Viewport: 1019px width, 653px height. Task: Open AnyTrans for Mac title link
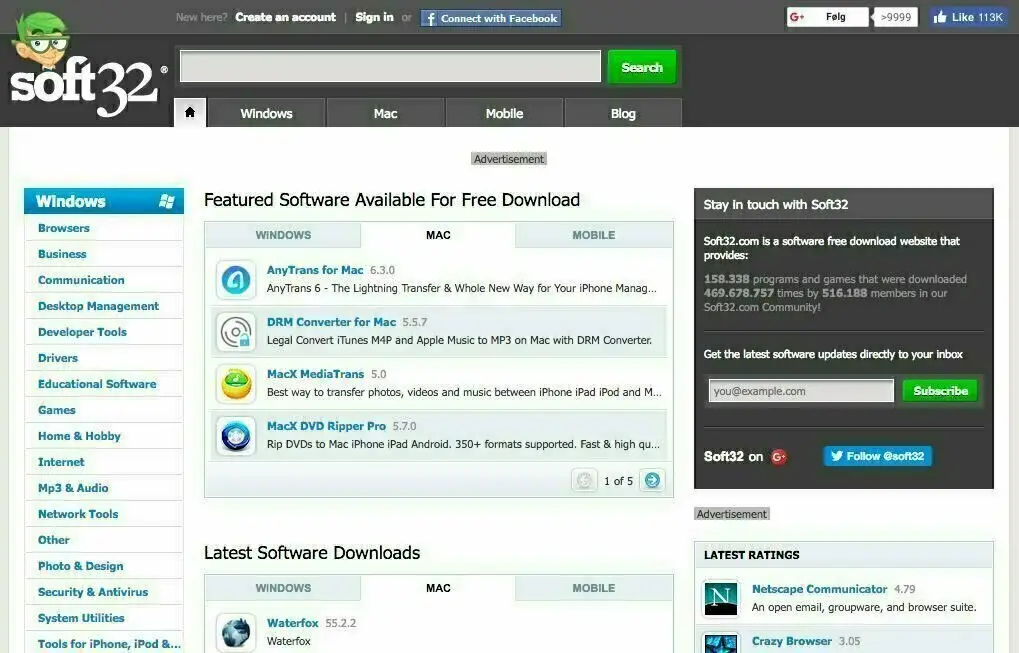coord(315,270)
